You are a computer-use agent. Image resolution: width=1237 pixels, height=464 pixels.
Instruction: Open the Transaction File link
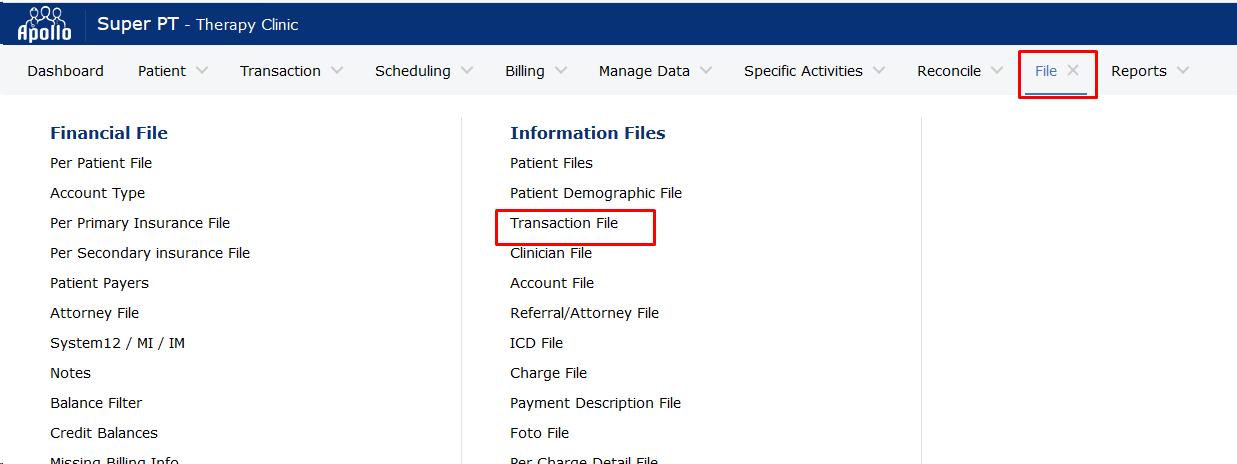[x=564, y=223]
